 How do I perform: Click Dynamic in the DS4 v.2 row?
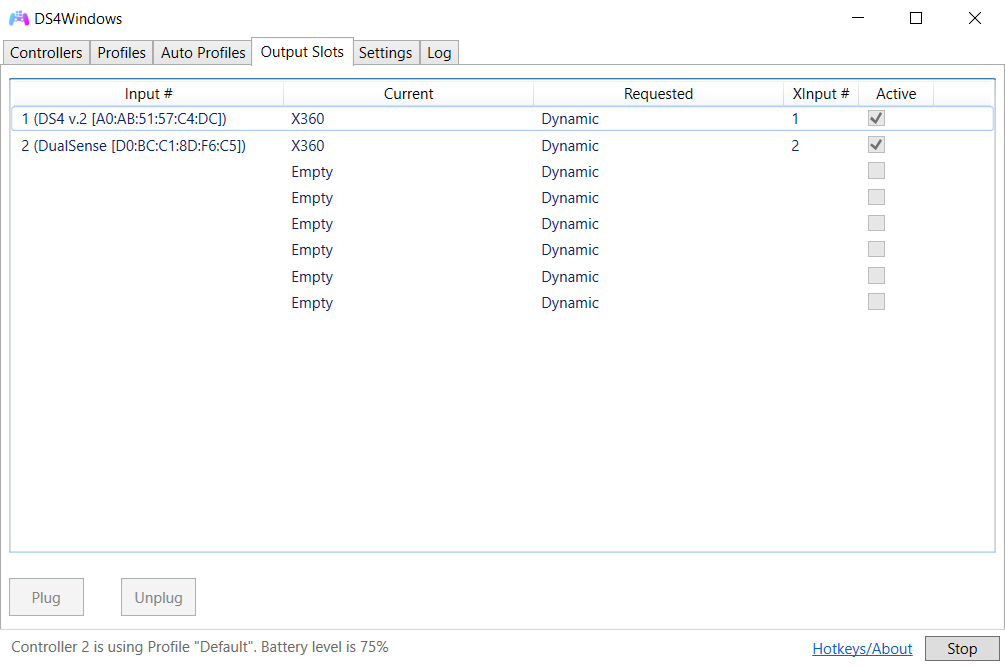[570, 119]
